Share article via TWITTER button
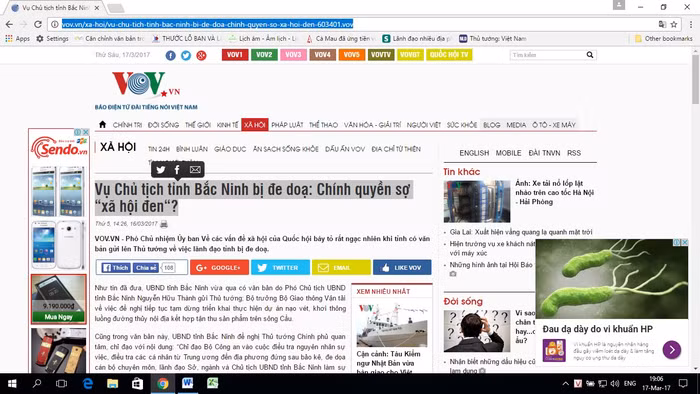This screenshot has height=394, width=700. pos(280,267)
